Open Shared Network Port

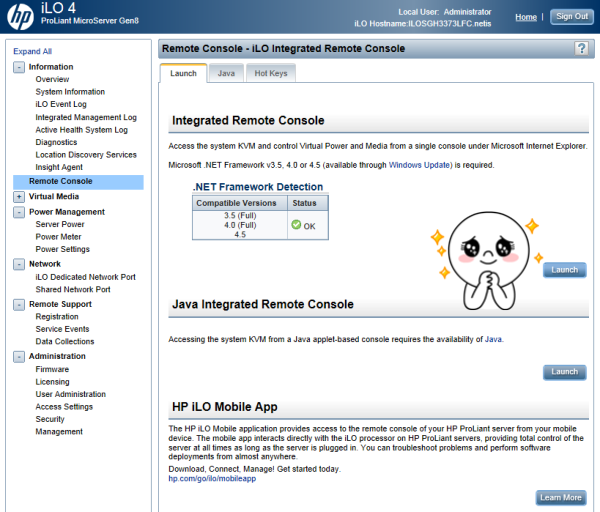point(73,290)
